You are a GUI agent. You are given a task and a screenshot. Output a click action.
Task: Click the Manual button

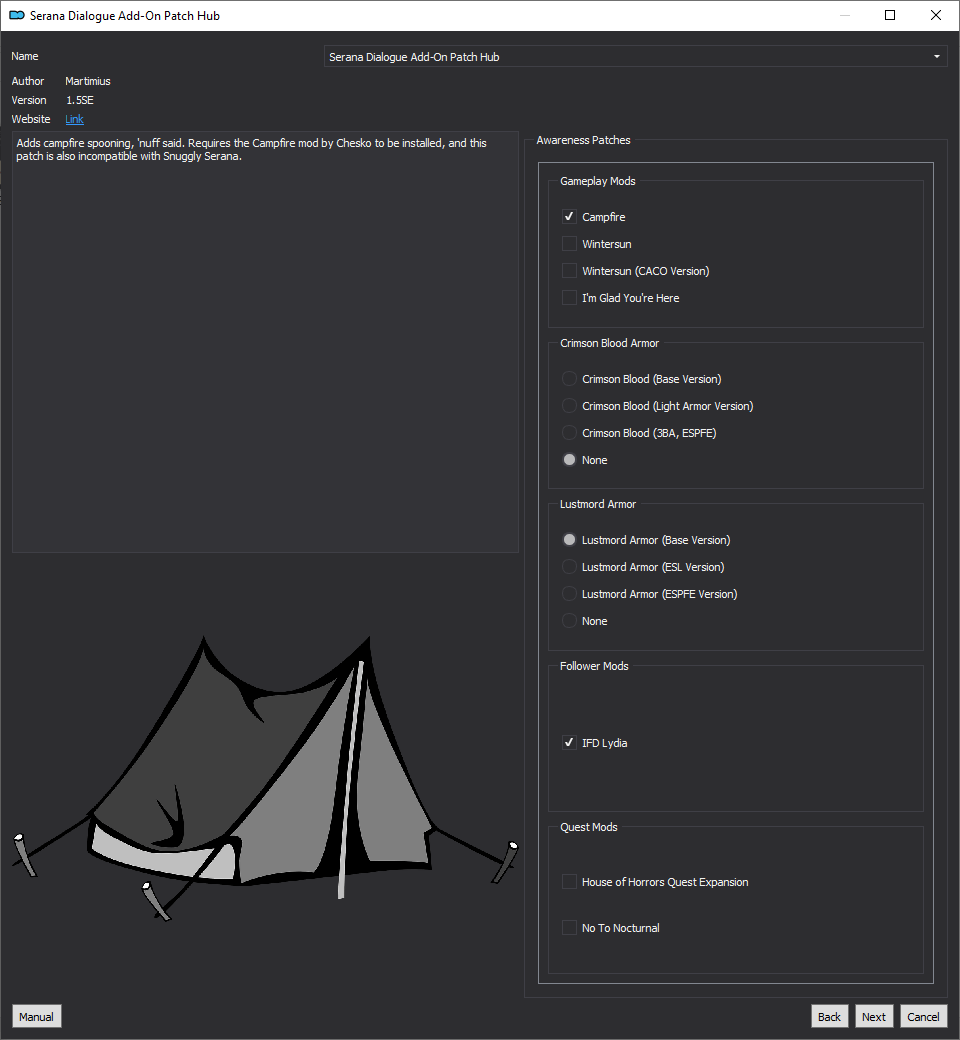36,1017
